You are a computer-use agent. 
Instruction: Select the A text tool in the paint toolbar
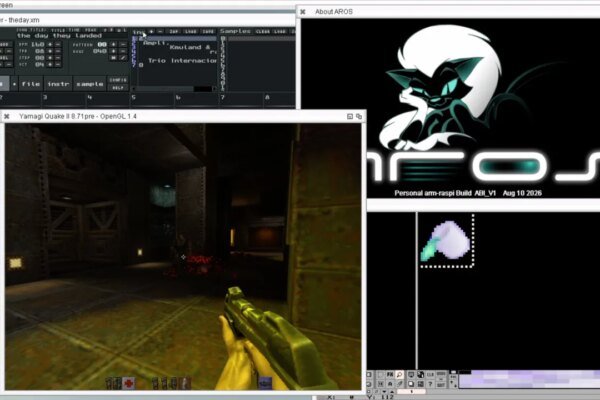click(x=390, y=384)
